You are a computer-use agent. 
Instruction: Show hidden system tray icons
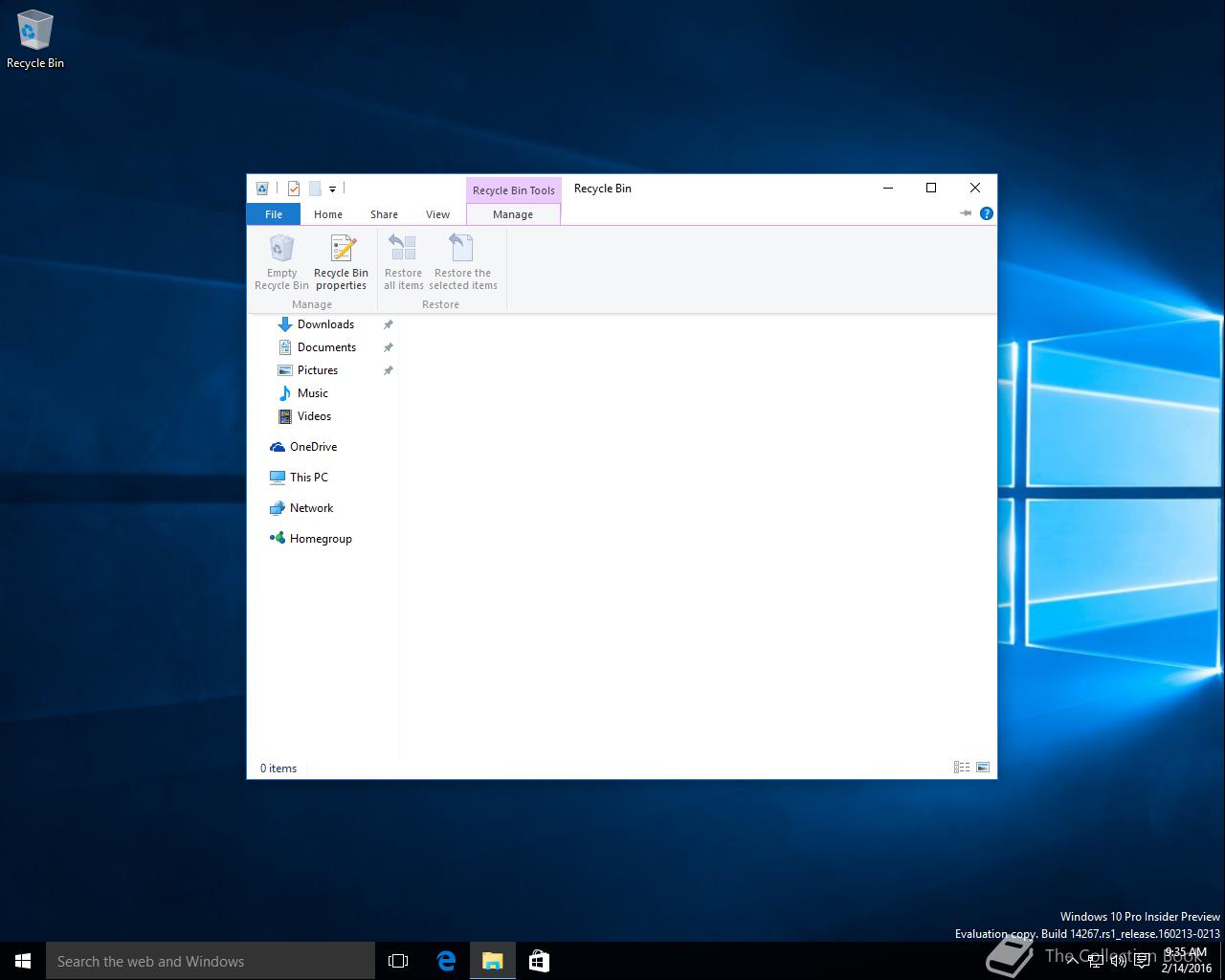[1072, 961]
